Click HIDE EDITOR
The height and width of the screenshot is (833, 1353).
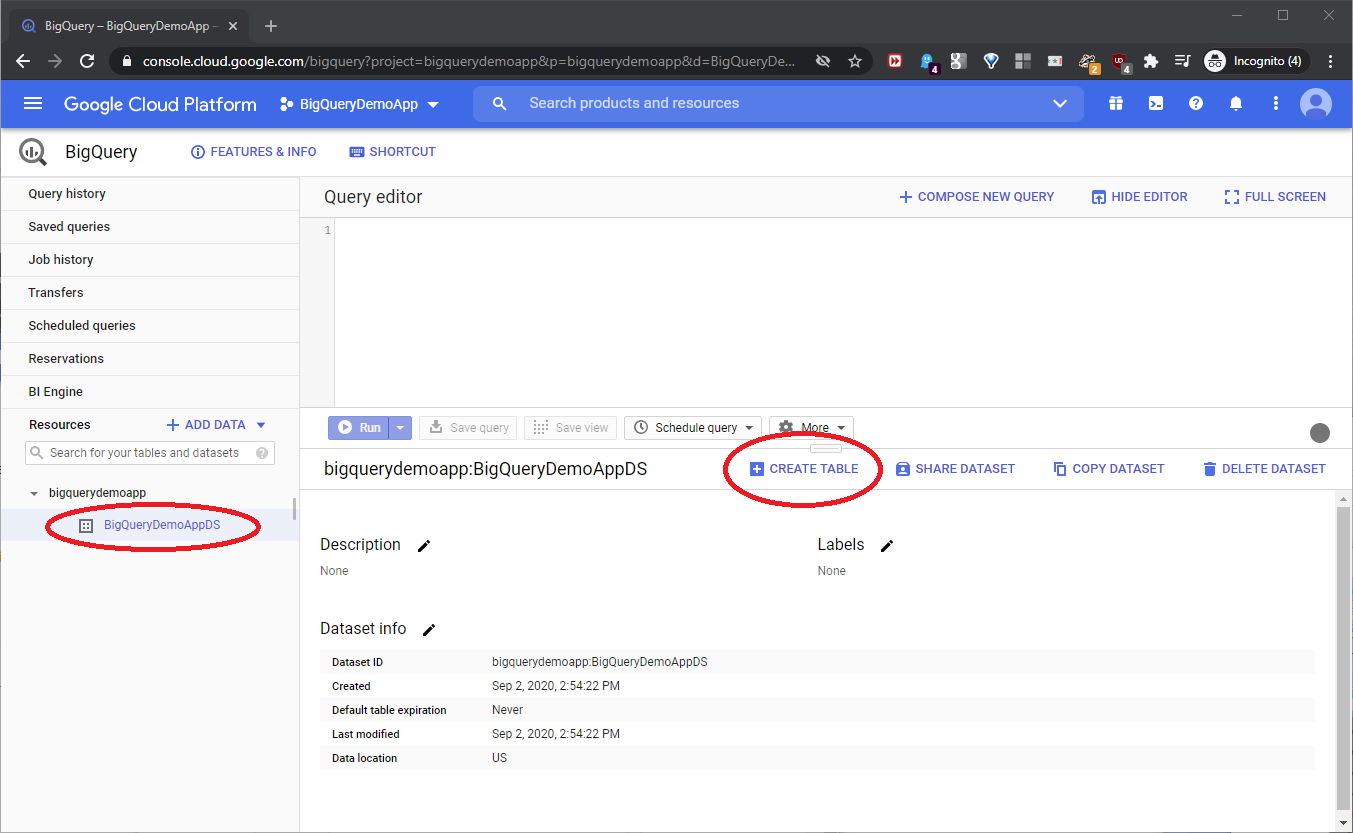click(x=1139, y=197)
